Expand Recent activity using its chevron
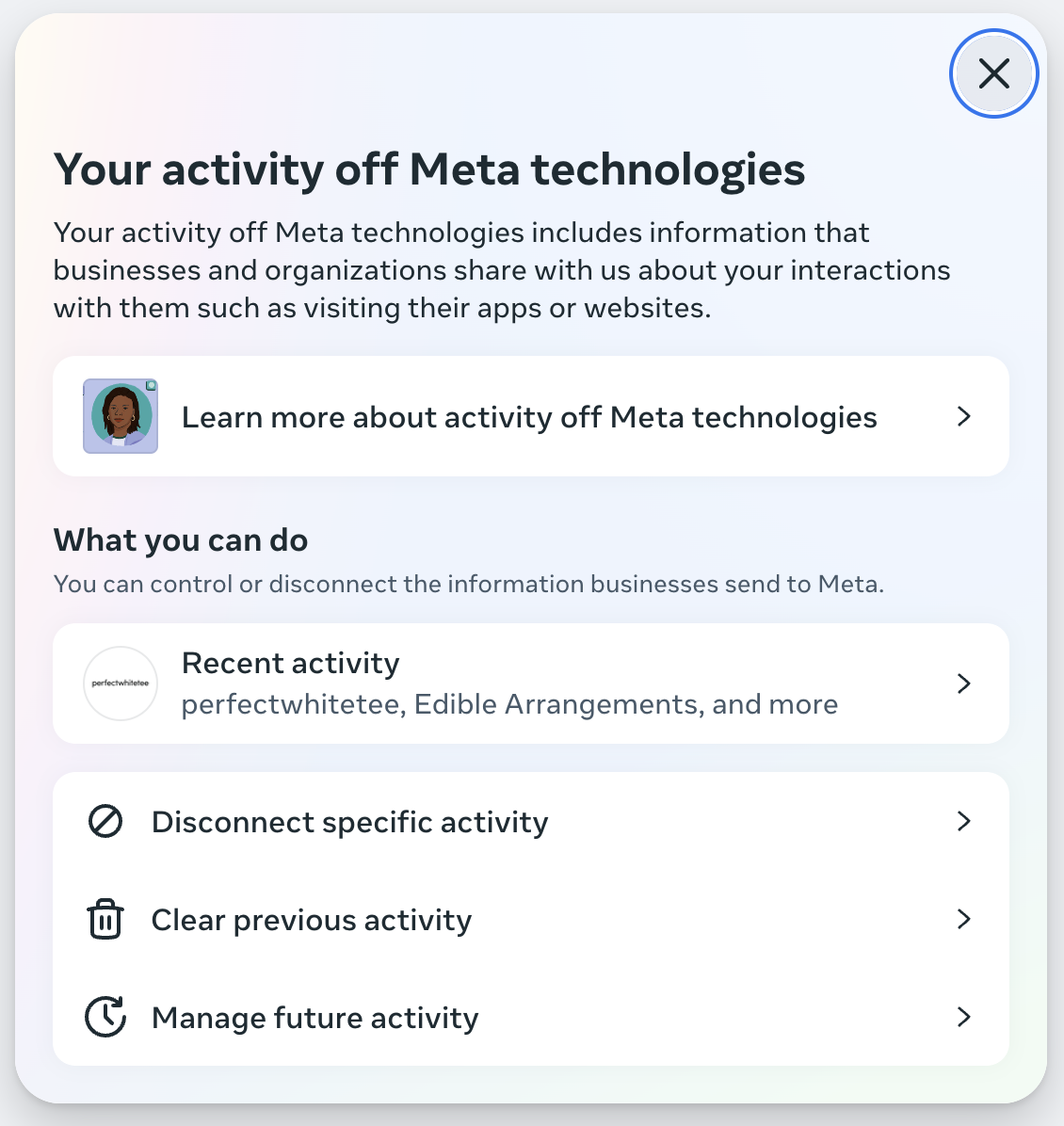The height and width of the screenshot is (1126, 1064). 963,684
